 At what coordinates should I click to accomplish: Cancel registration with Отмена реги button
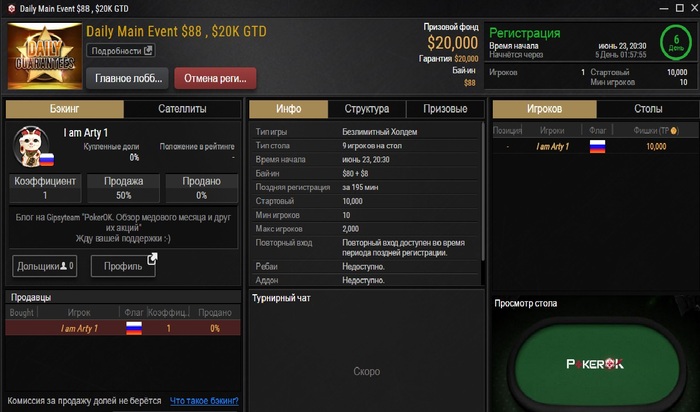215,79
